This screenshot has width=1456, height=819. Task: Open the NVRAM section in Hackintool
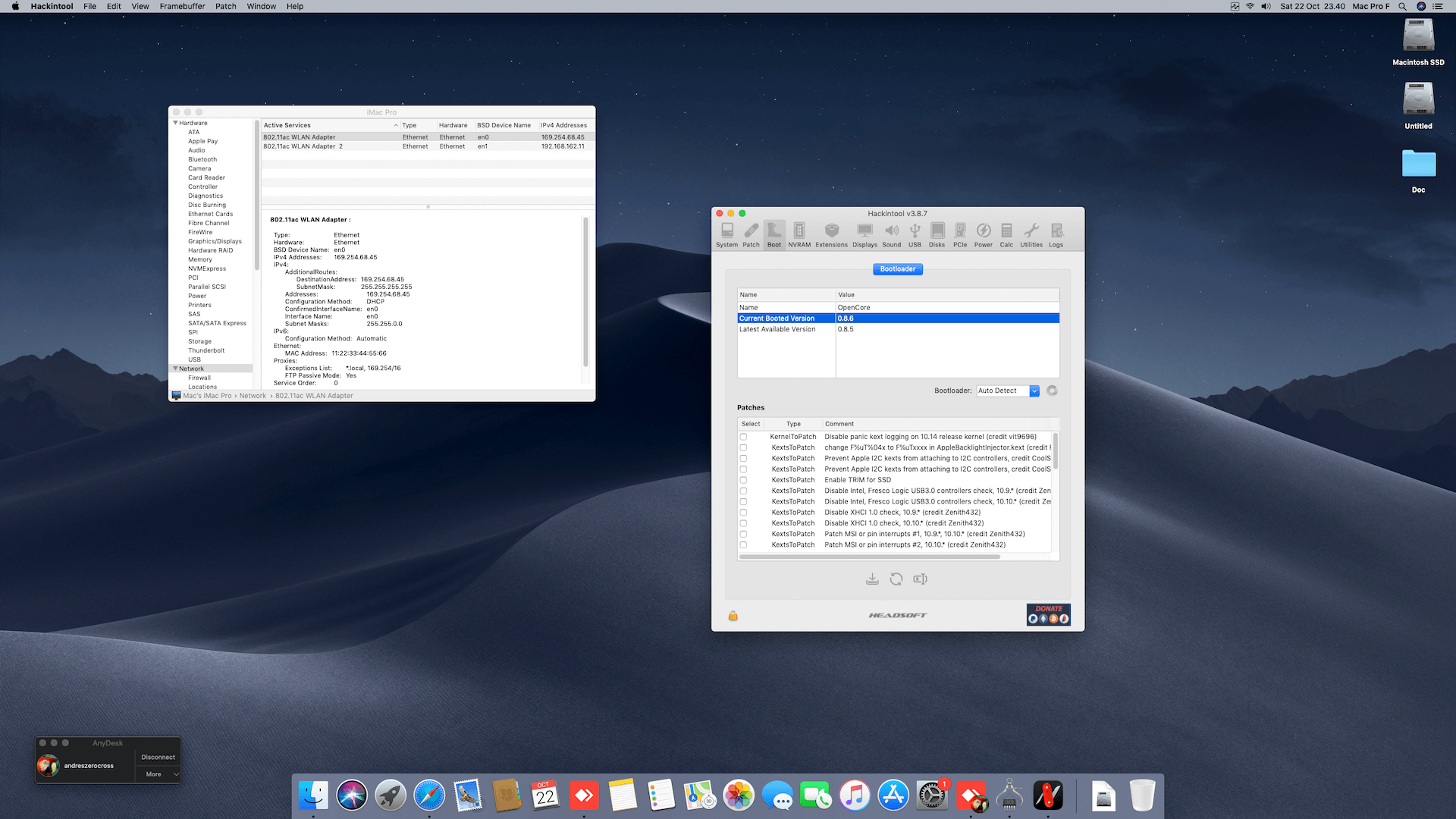(x=799, y=234)
